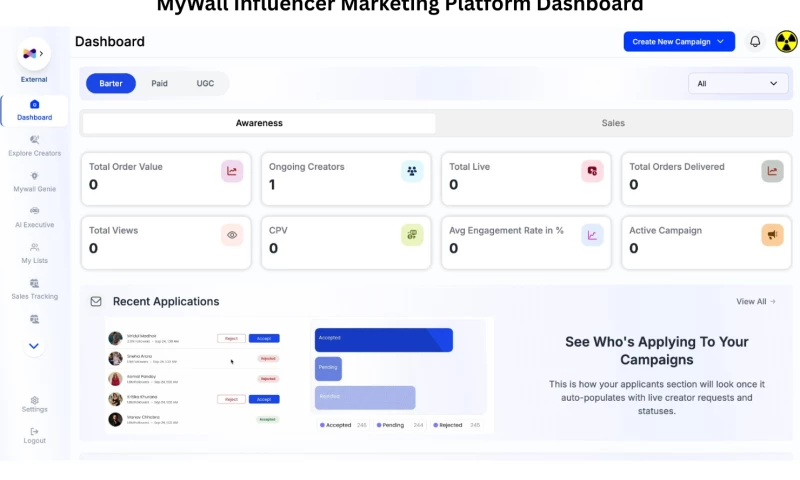800x480 pixels.
Task: Open Sales Tracking sidebar item
Action: (x=34, y=289)
